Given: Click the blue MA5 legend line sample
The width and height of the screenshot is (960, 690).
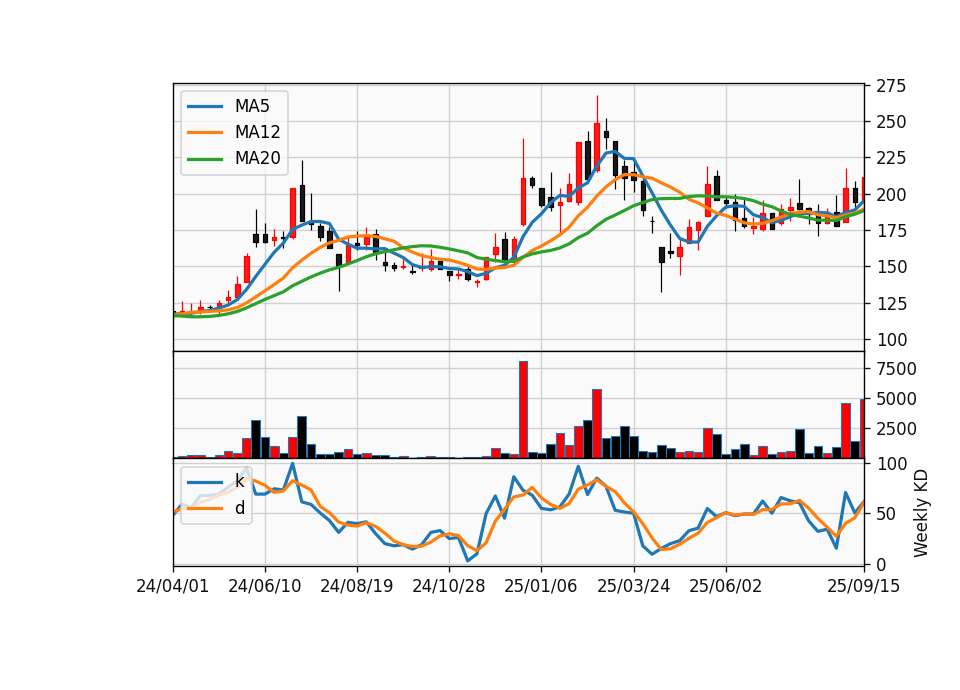Looking at the screenshot, I should (205, 107).
